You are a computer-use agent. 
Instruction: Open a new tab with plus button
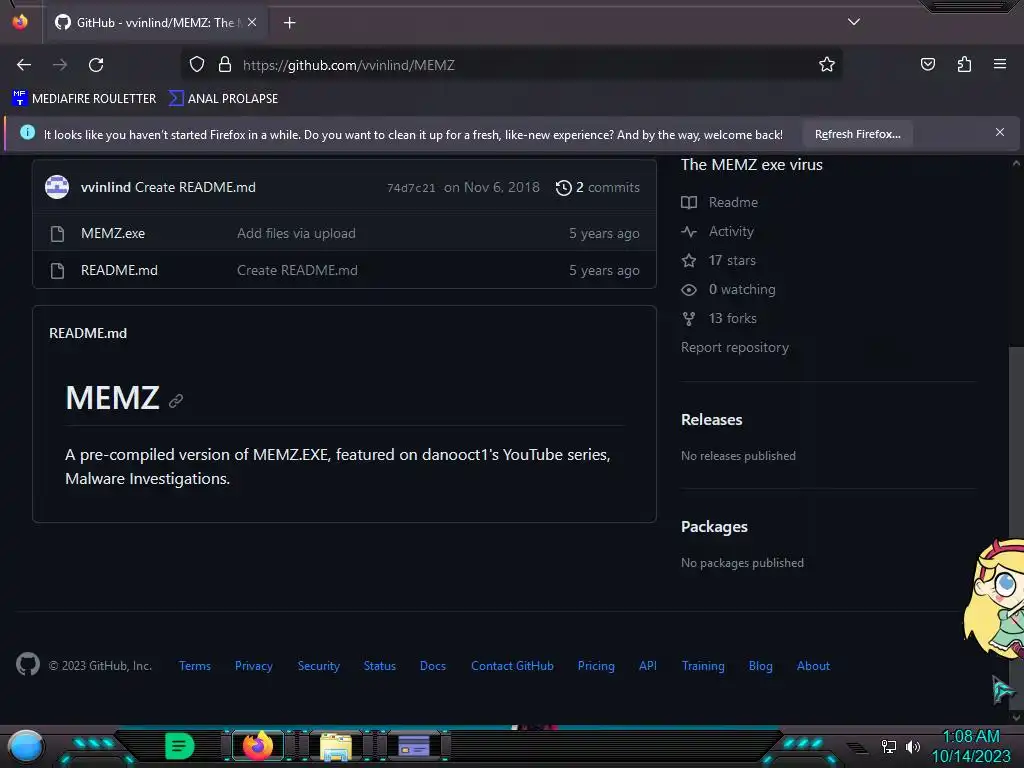click(x=289, y=23)
